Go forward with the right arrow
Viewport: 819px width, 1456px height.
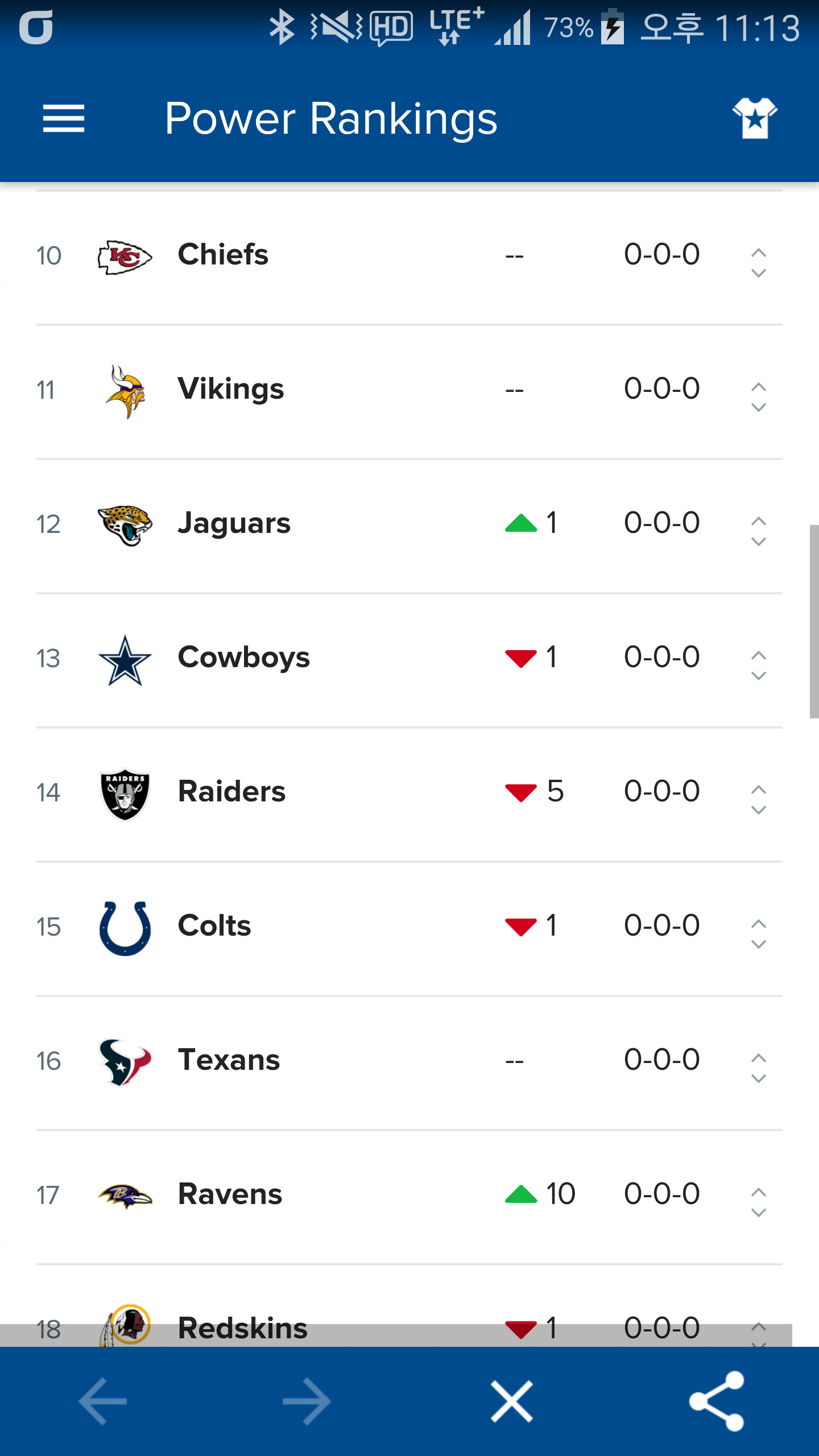point(307,1401)
